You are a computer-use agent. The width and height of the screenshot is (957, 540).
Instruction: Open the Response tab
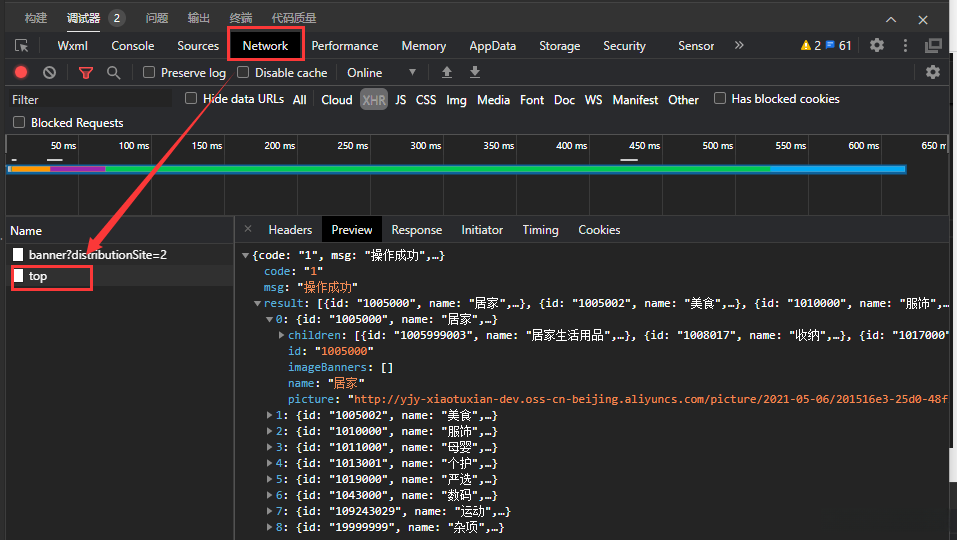point(416,229)
